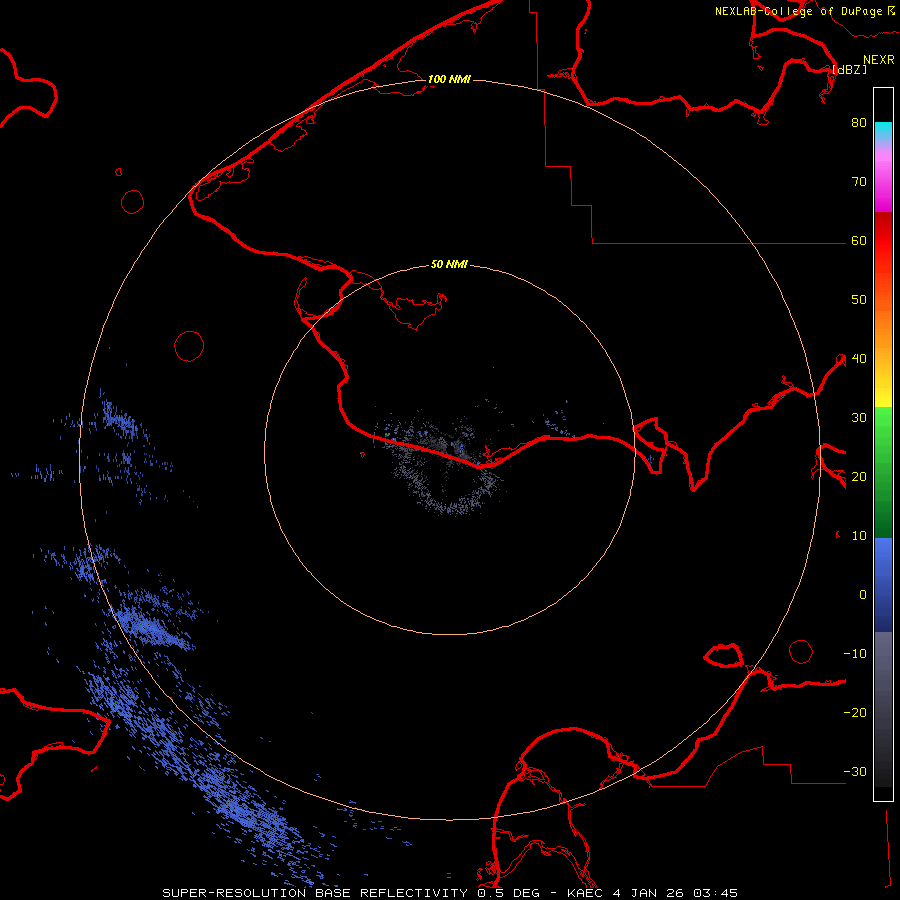Screen dimensions: 900x900
Task: Click the 50 NMI range ring label
Action: click(449, 264)
